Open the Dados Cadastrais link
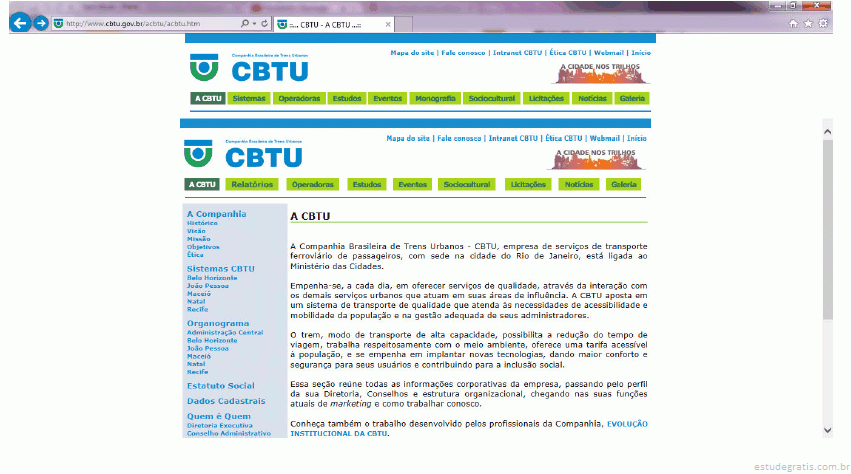 point(226,401)
